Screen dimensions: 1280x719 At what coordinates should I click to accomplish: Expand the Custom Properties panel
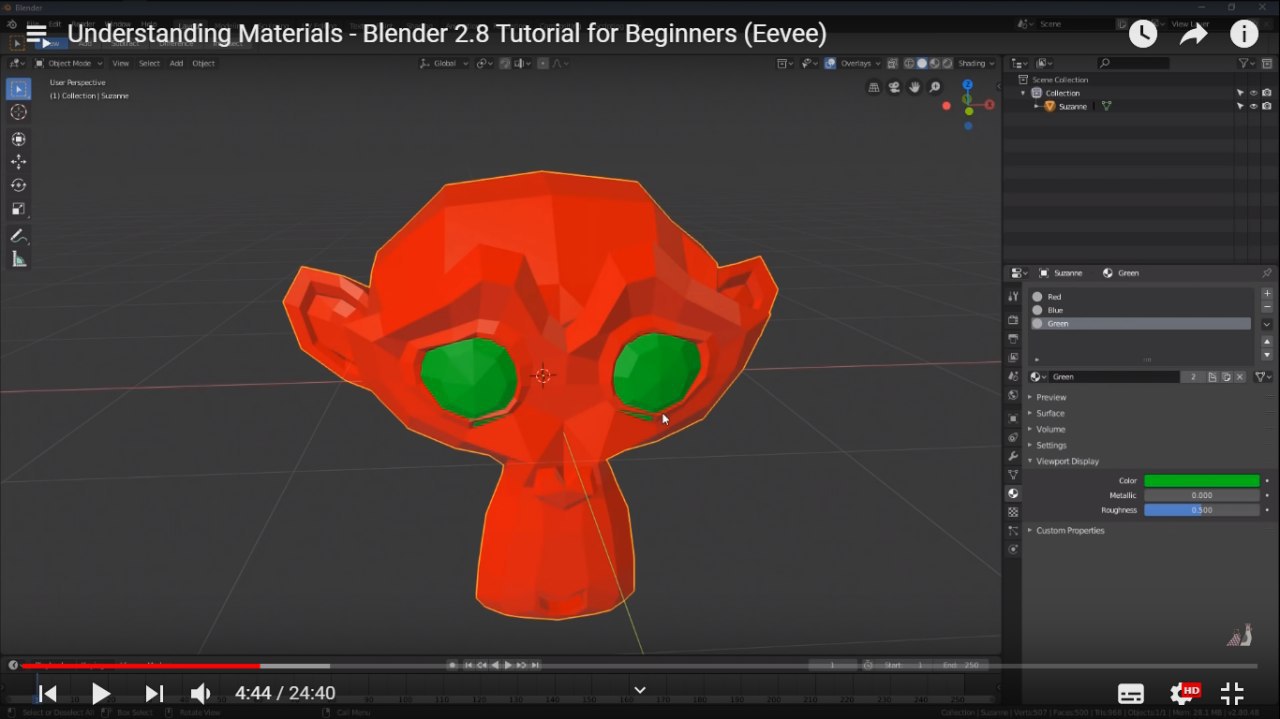pyautogui.click(x=1070, y=530)
